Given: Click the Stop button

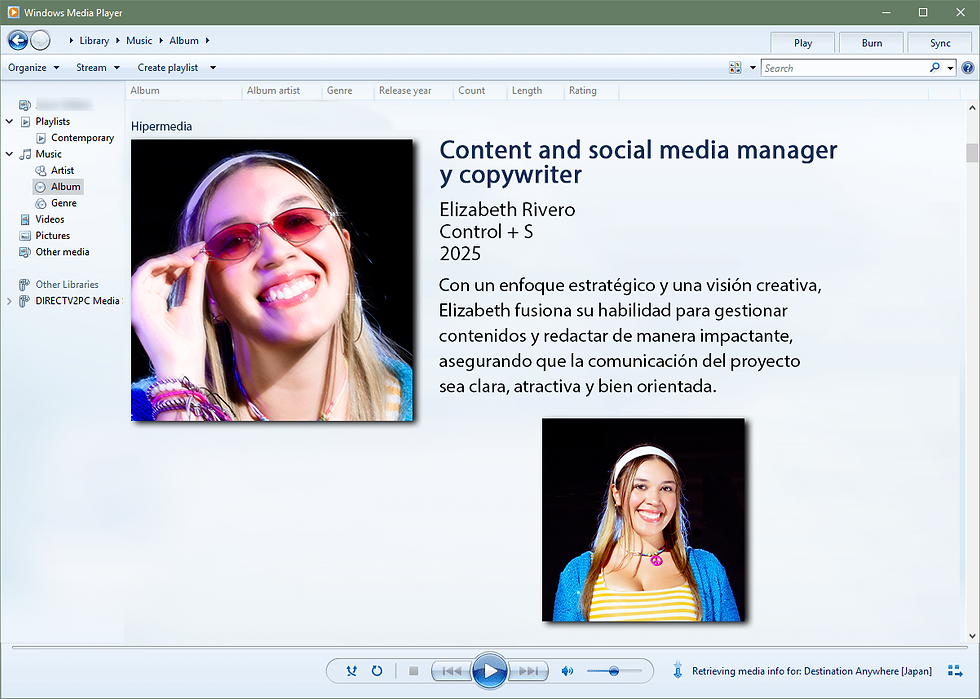Looking at the screenshot, I should coord(413,671).
